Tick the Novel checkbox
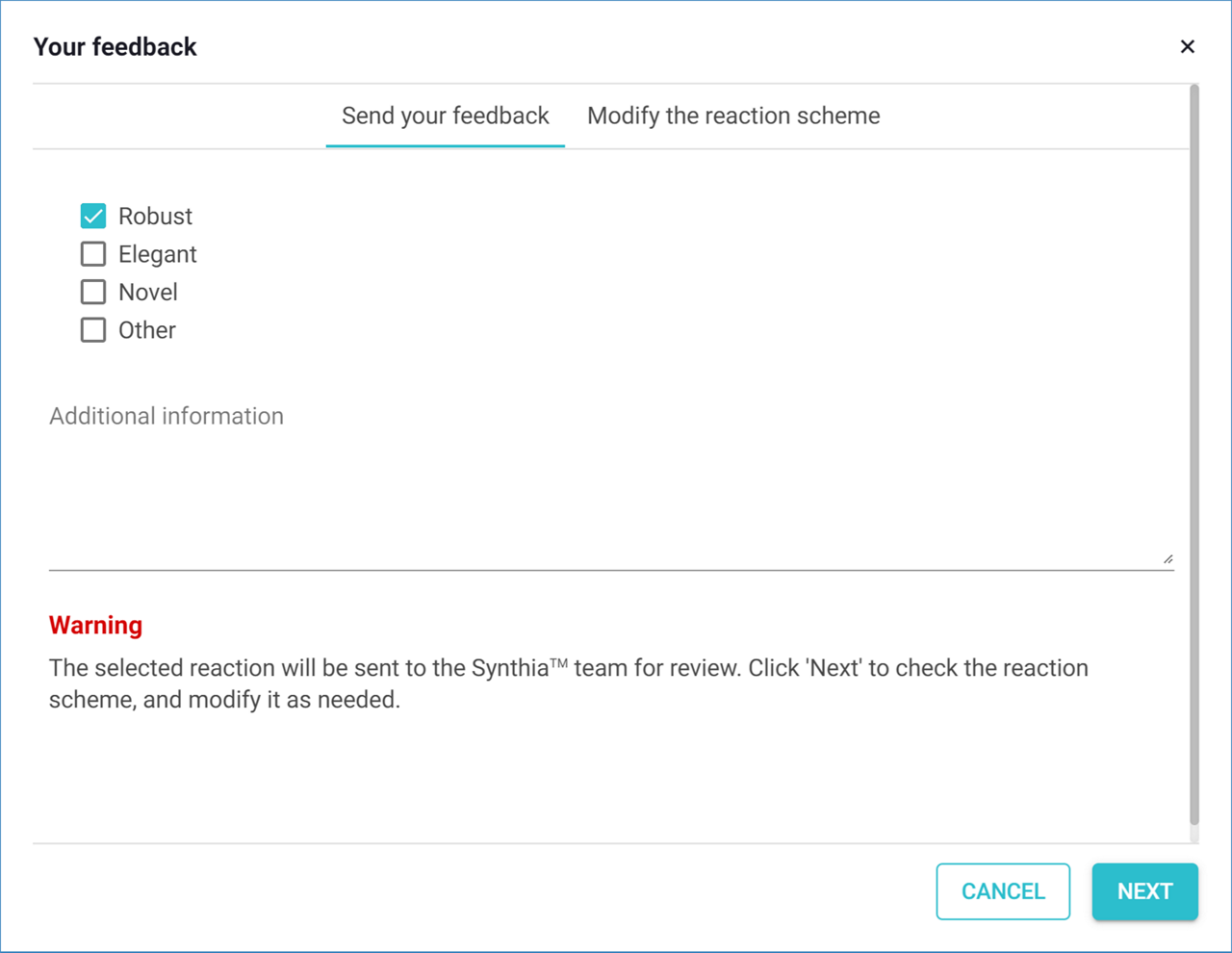 pyautogui.click(x=93, y=292)
